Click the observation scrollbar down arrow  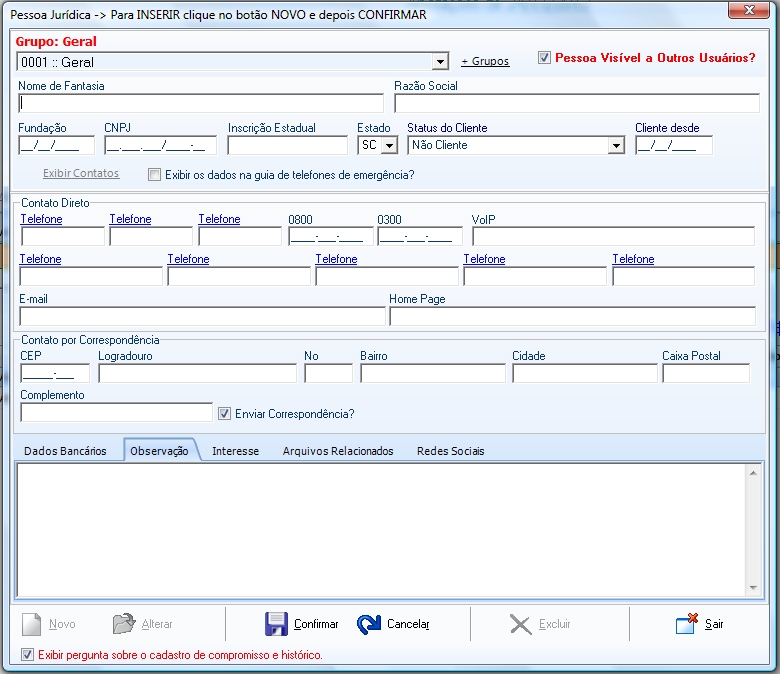point(753,587)
